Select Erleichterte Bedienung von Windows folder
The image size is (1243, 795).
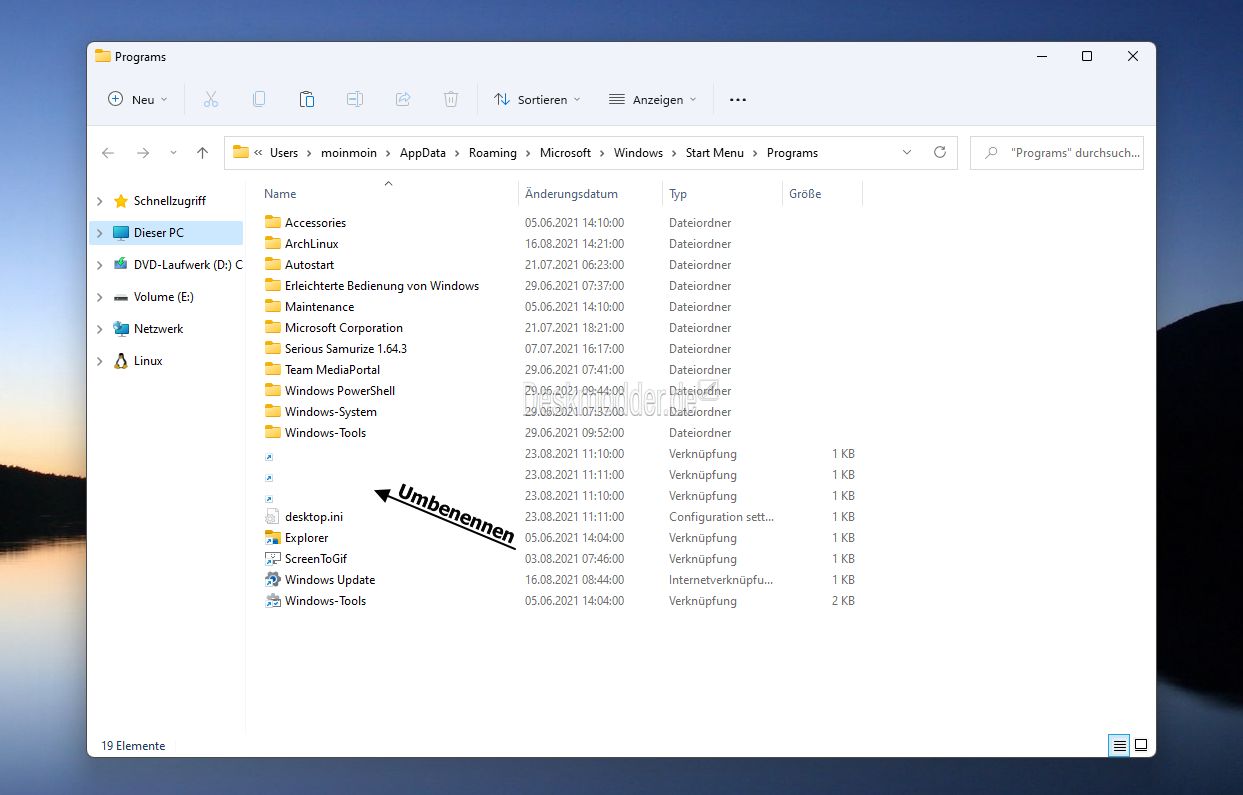[x=382, y=286]
